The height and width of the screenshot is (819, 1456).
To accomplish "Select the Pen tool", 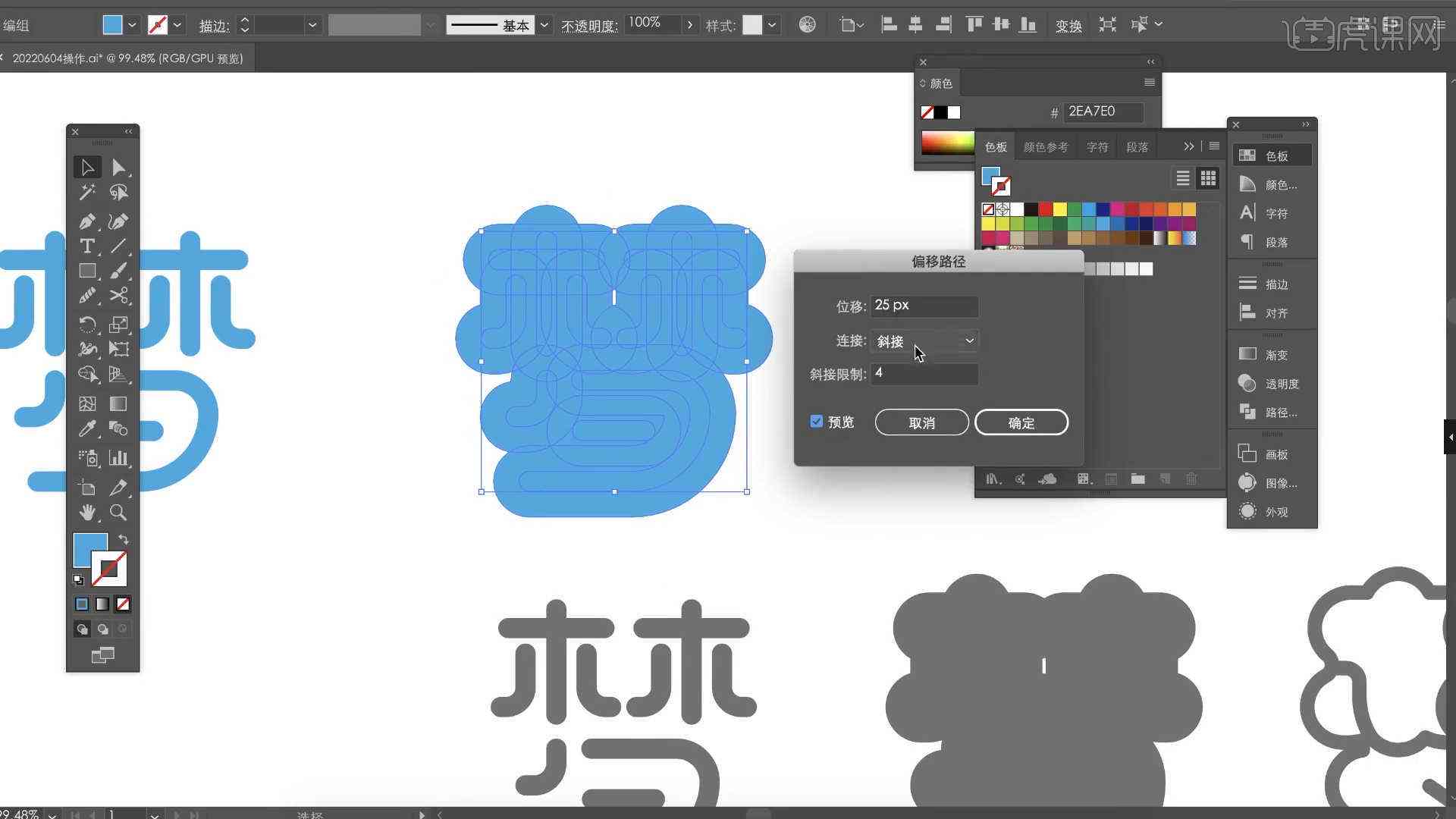I will 87,221.
